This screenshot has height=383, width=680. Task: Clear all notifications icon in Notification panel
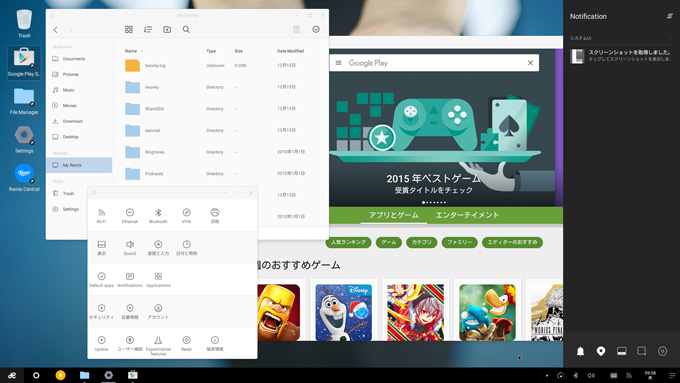[670, 16]
